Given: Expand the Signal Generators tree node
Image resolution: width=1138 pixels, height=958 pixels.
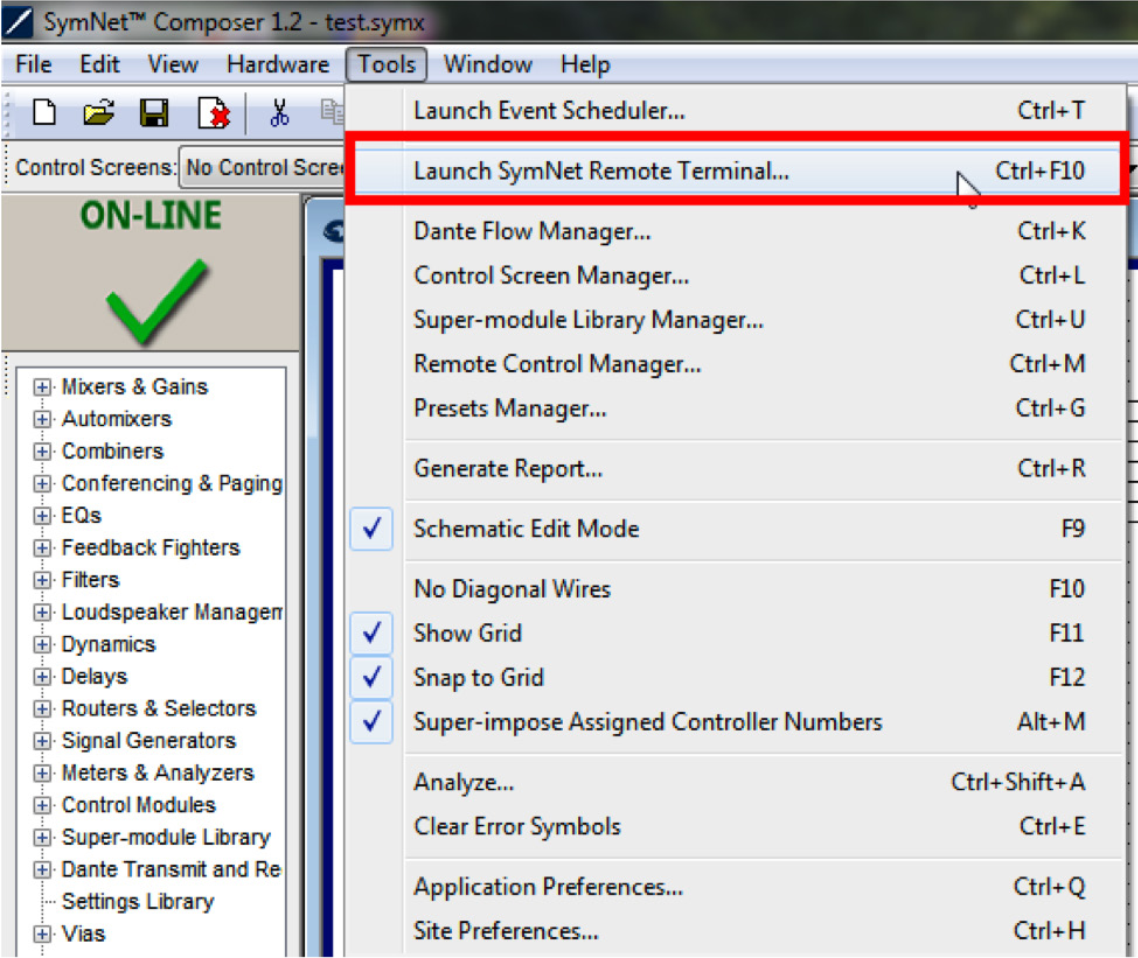Looking at the screenshot, I should [42, 741].
